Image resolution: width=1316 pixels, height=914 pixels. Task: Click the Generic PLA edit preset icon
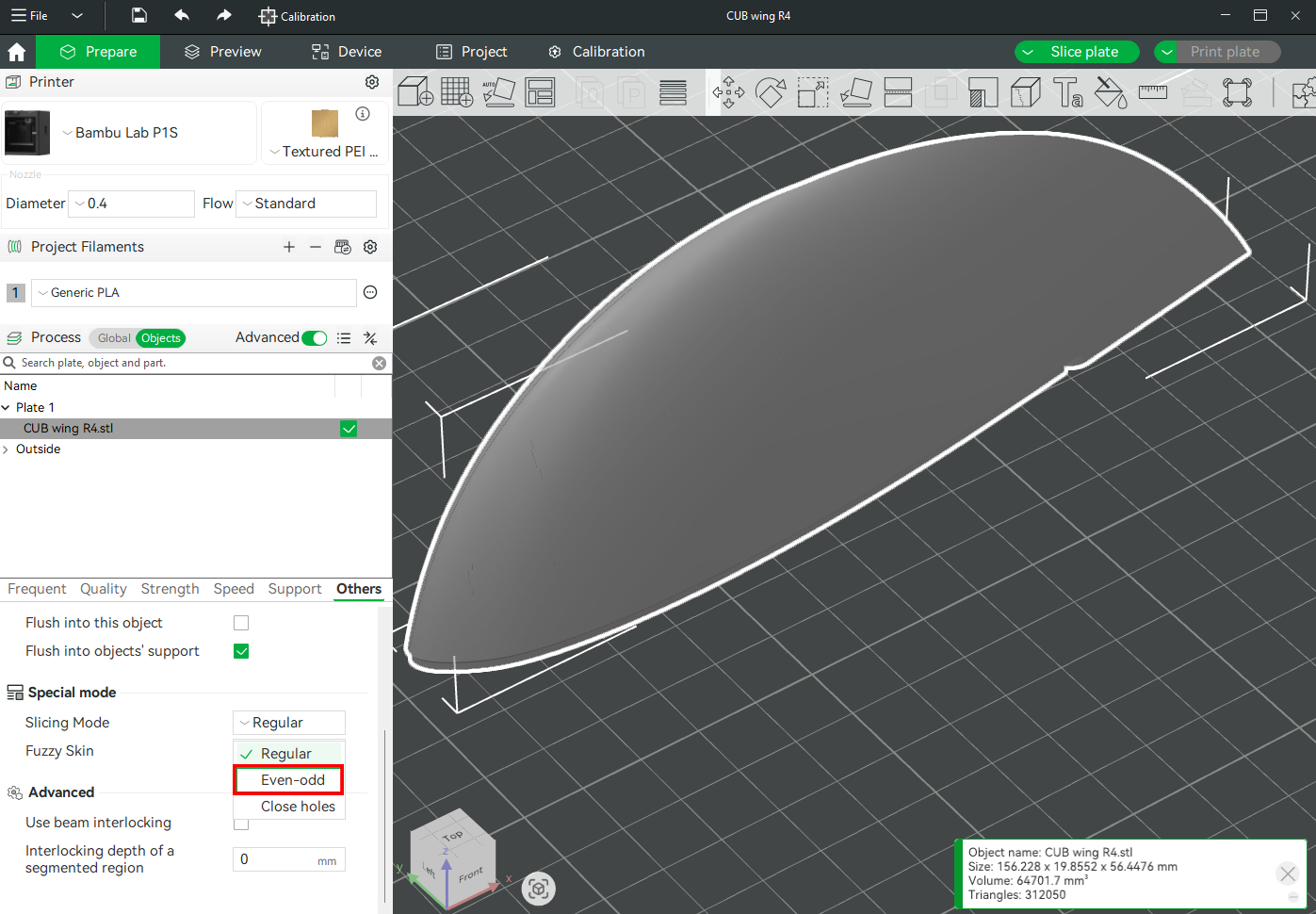[x=370, y=293]
